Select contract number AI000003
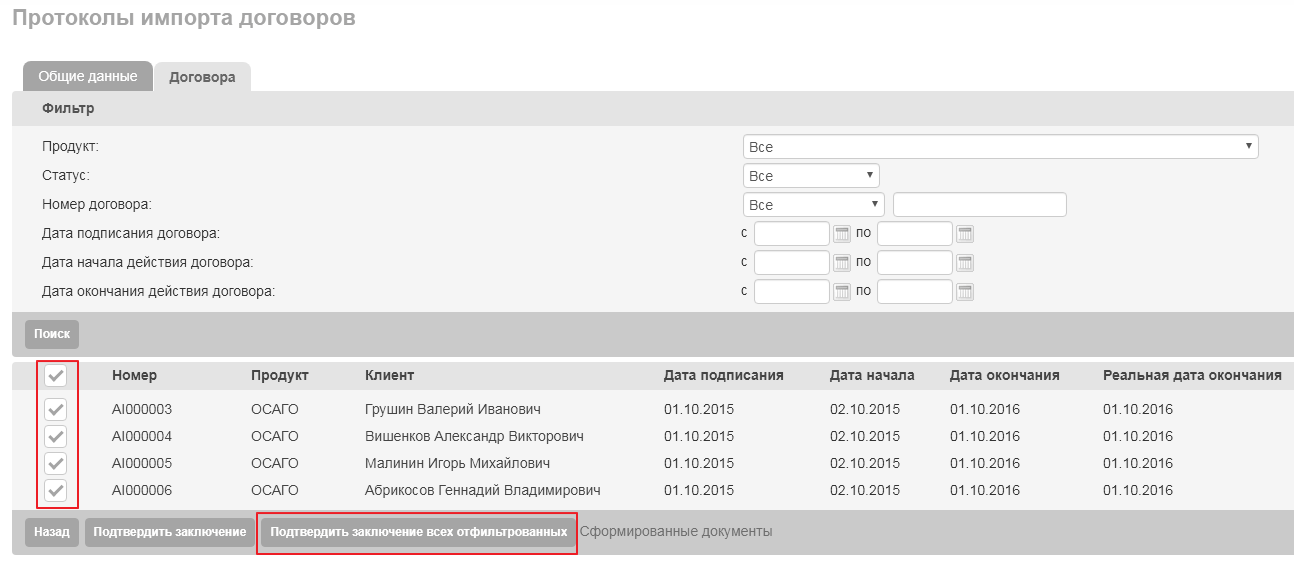The width and height of the screenshot is (1294, 561). click(142, 409)
